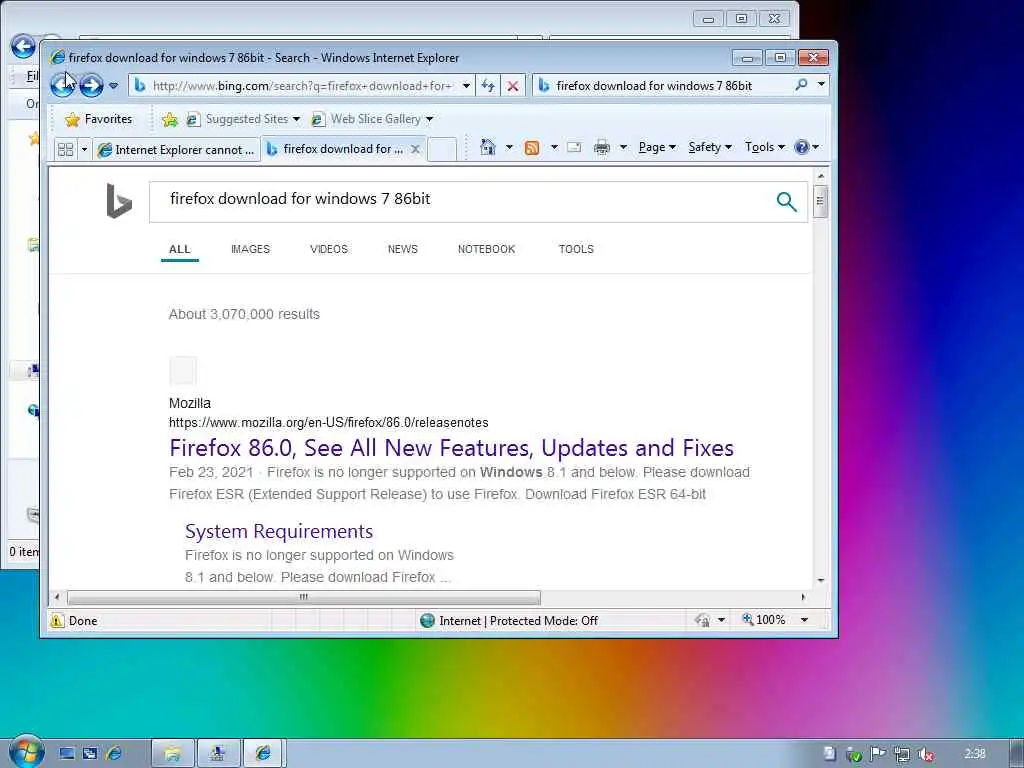This screenshot has width=1024, height=768.
Task: Open the Page menu
Action: [657, 147]
